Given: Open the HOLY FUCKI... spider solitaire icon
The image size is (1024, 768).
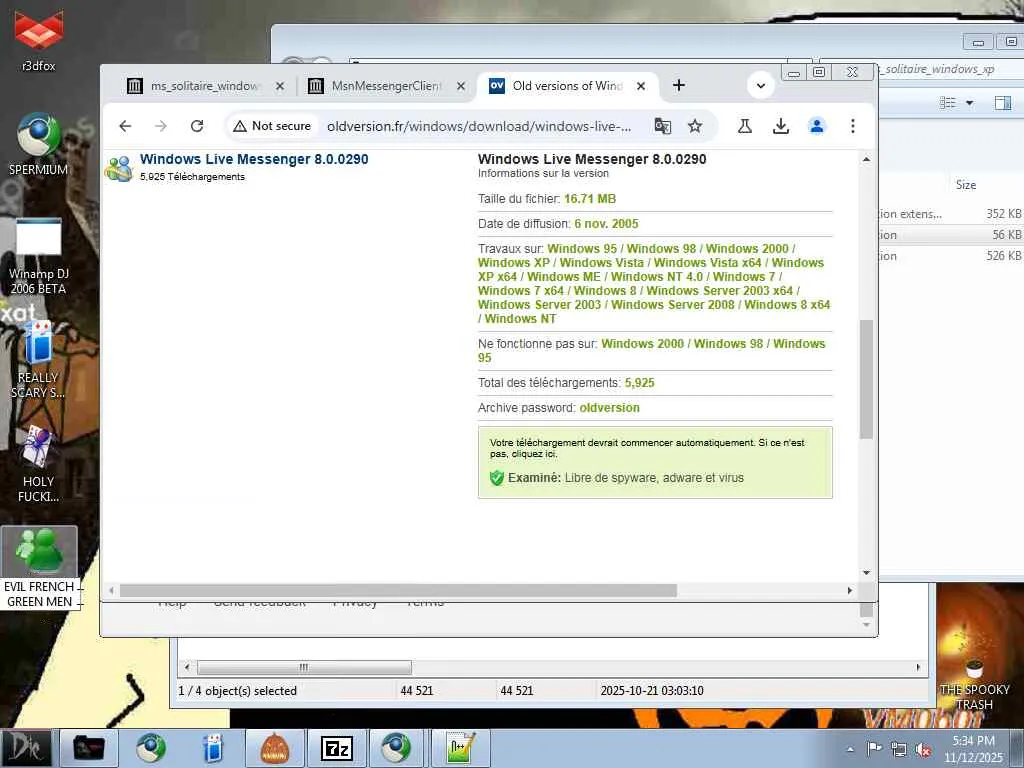Looking at the screenshot, I should tap(39, 464).
